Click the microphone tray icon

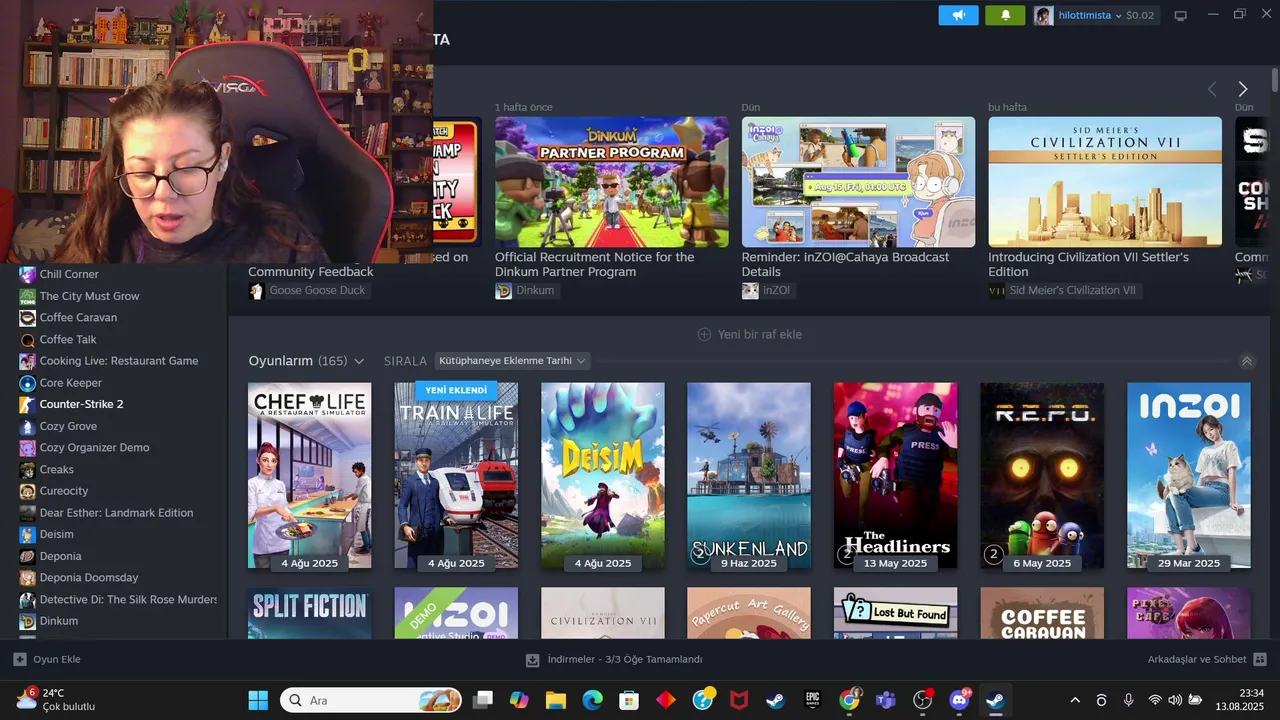pos(1128,700)
